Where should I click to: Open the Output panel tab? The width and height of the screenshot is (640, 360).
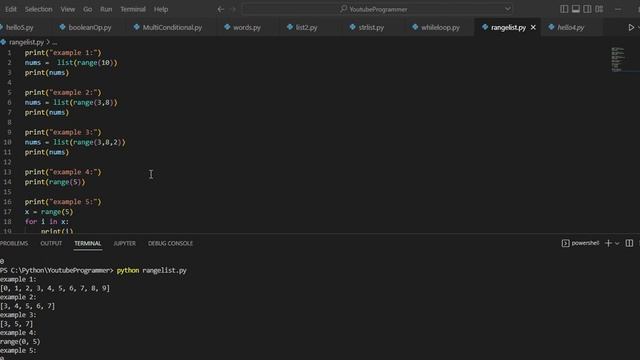(51, 243)
